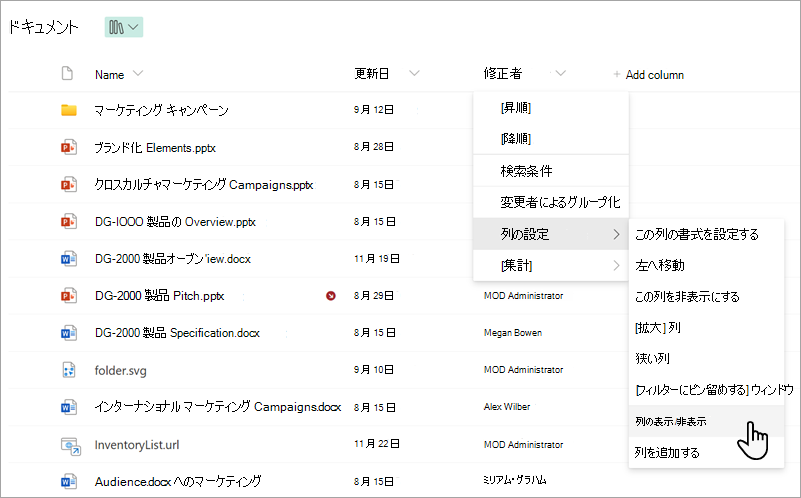Viewport: 801px width, 498px height.
Task: Select 列の表示/非表示 option
Action: click(x=706, y=421)
